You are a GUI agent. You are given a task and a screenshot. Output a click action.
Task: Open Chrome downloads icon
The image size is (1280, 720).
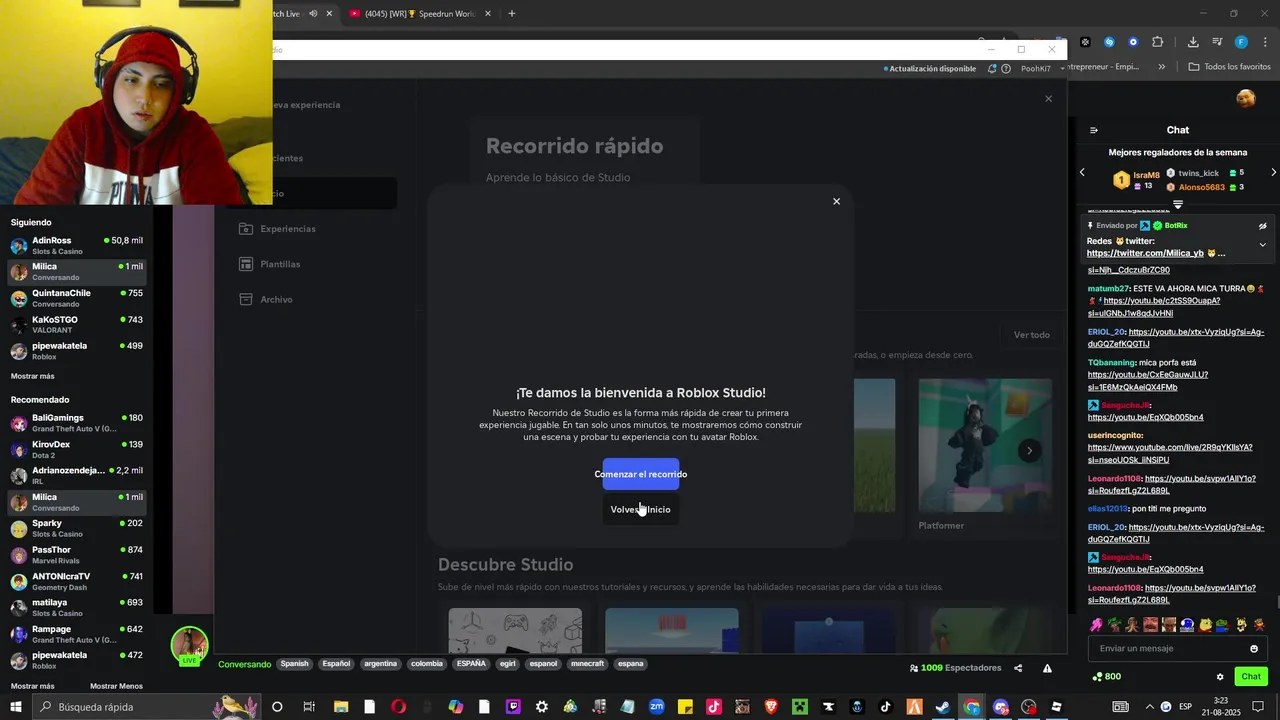1193,42
